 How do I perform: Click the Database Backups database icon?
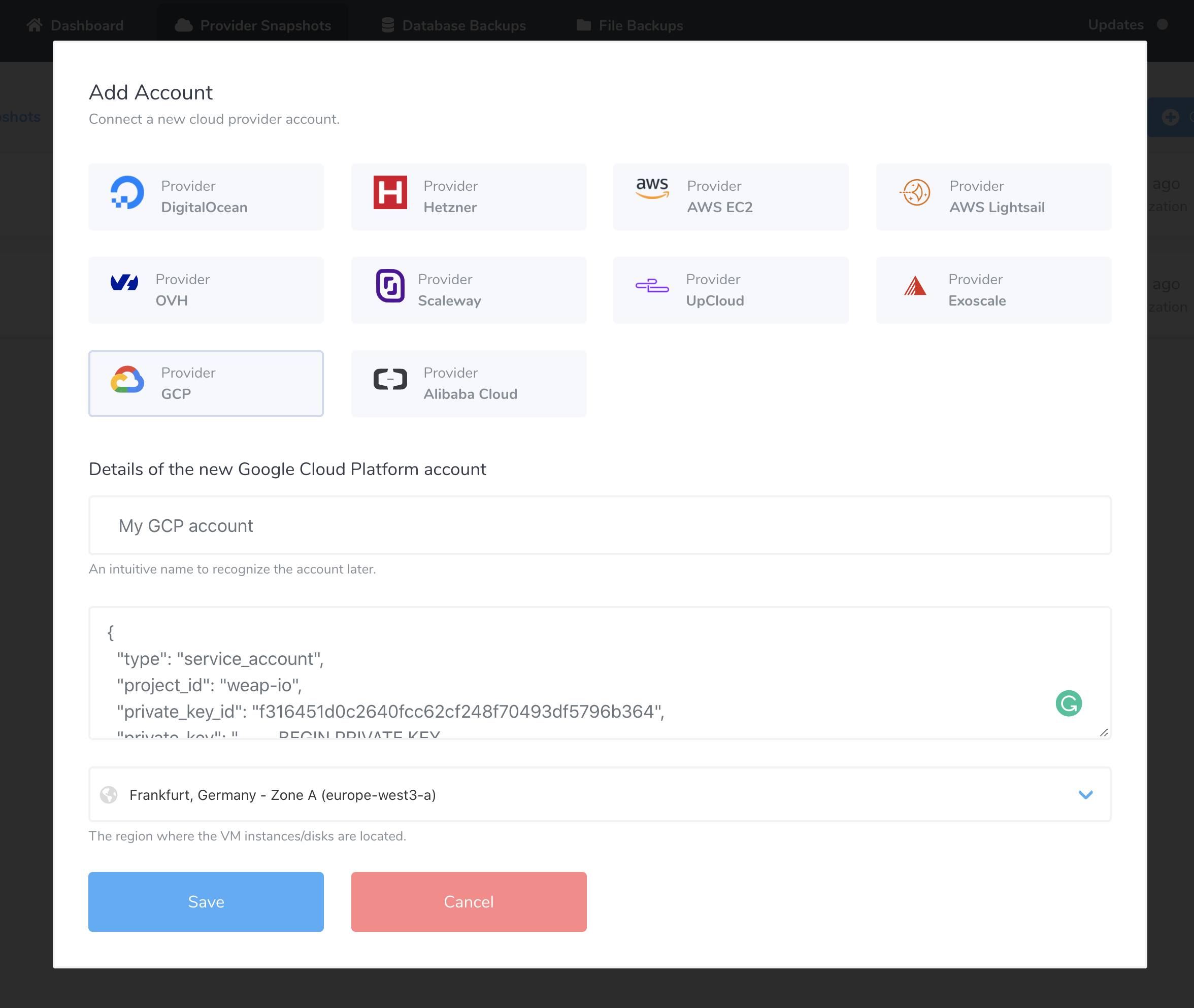click(387, 25)
